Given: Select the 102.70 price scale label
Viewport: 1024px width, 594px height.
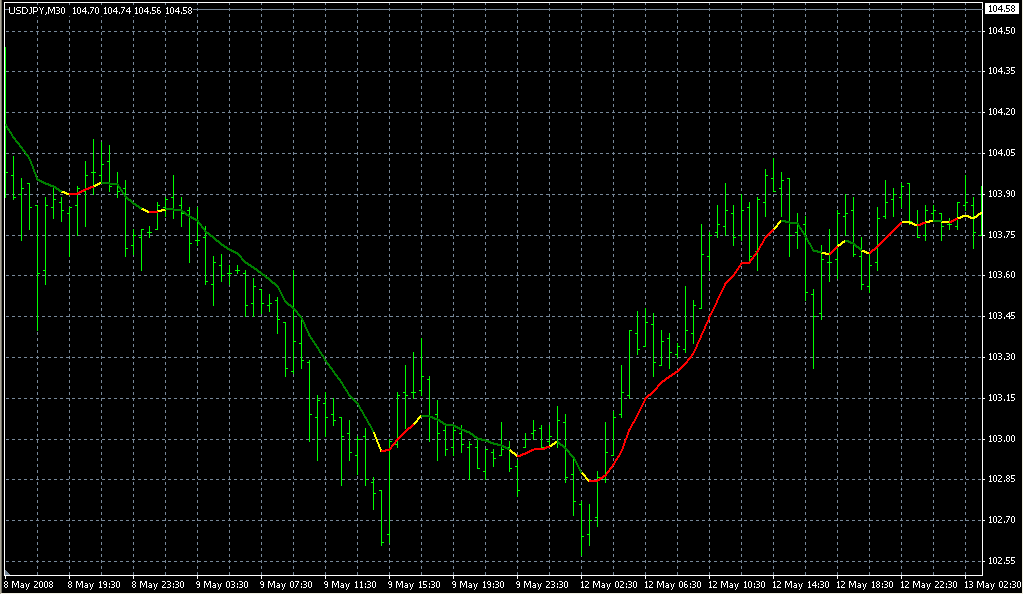Looking at the screenshot, I should tap(1001, 520).
